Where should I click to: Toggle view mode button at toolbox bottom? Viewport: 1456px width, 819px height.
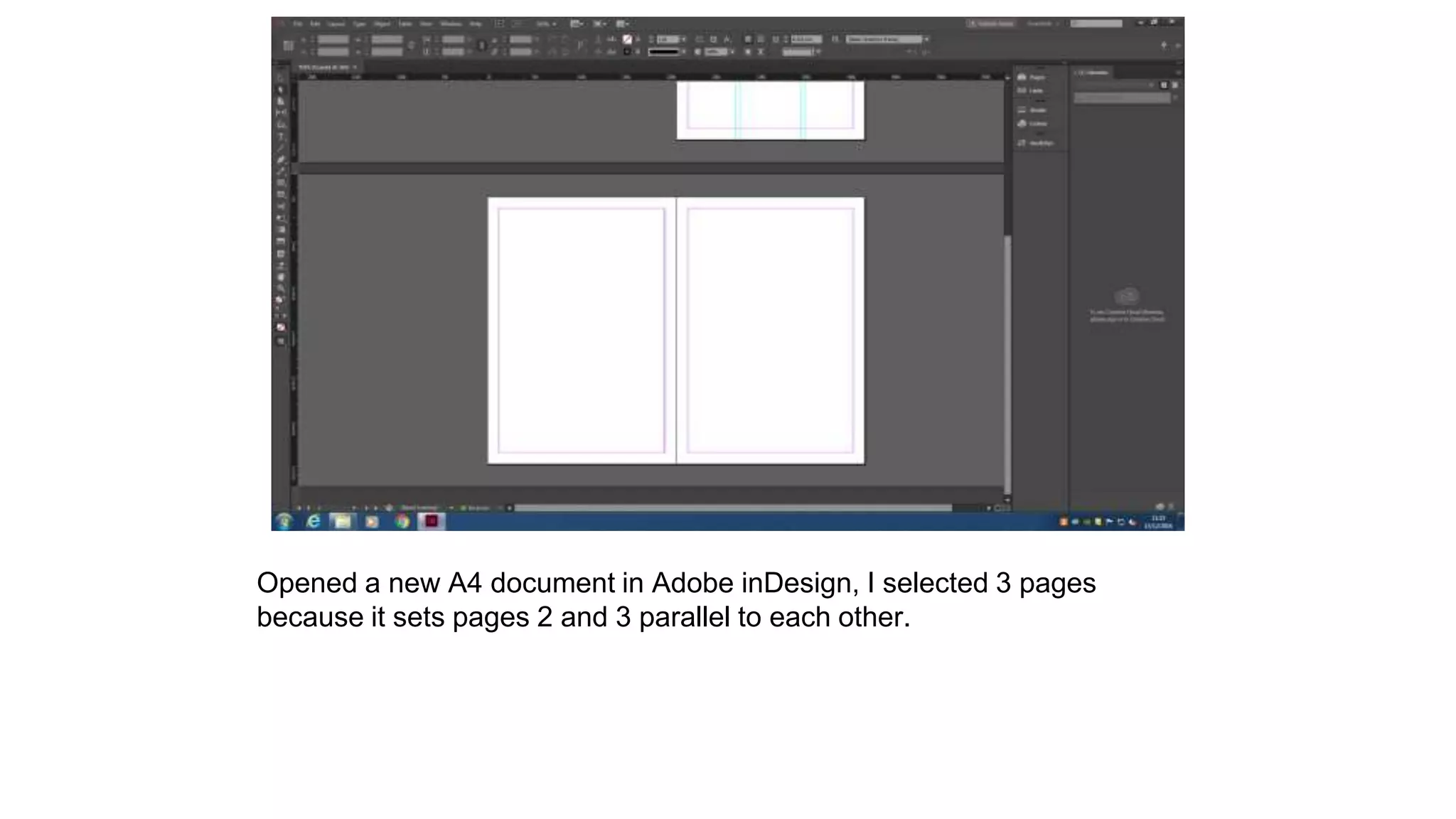[281, 341]
